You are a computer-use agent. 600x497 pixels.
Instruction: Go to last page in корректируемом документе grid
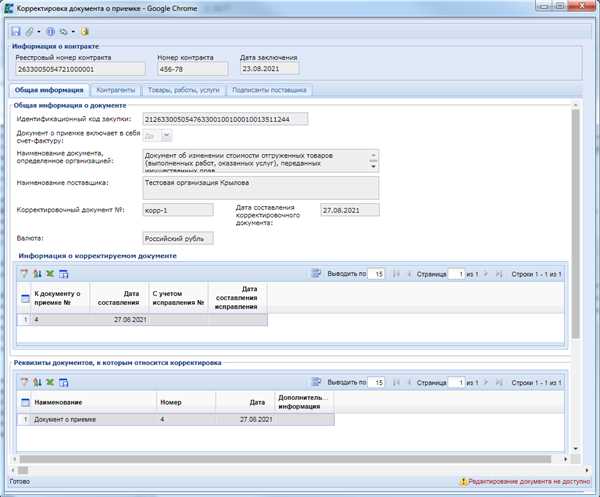click(499, 274)
